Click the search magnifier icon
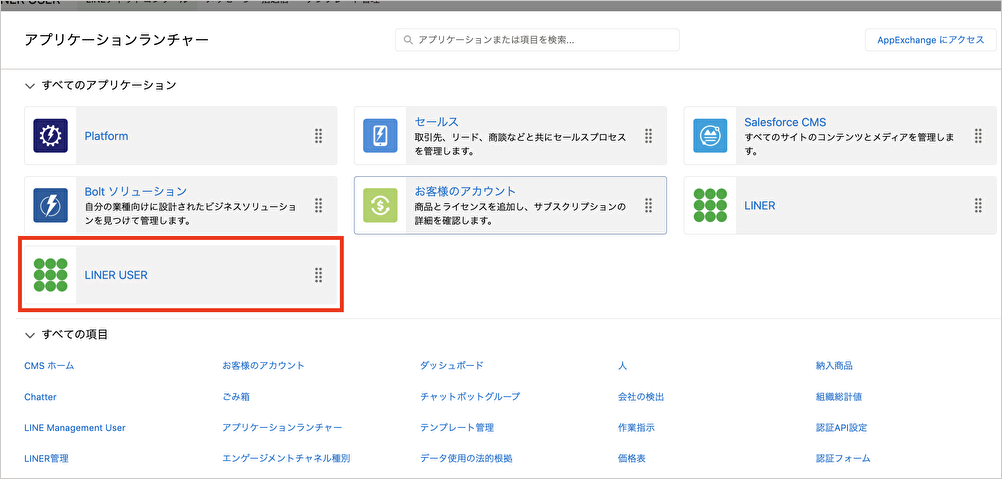This screenshot has height=479, width=1002. point(408,40)
